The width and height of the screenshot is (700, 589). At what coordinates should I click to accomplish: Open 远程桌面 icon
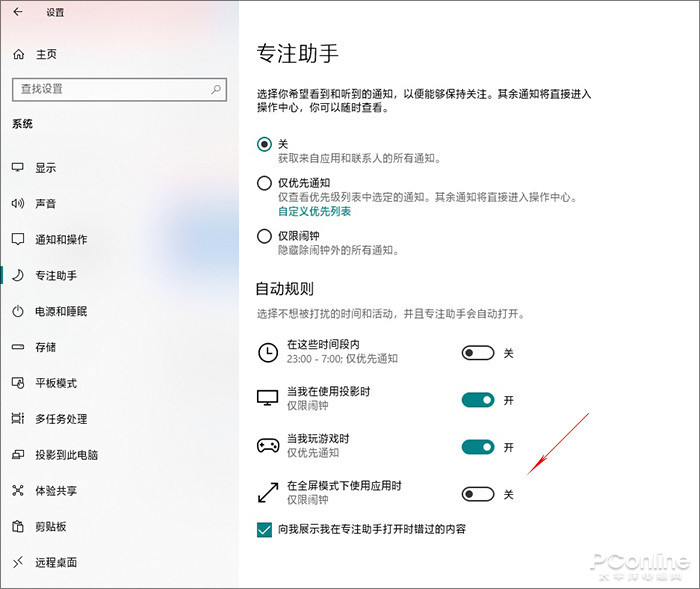pyautogui.click(x=17, y=562)
